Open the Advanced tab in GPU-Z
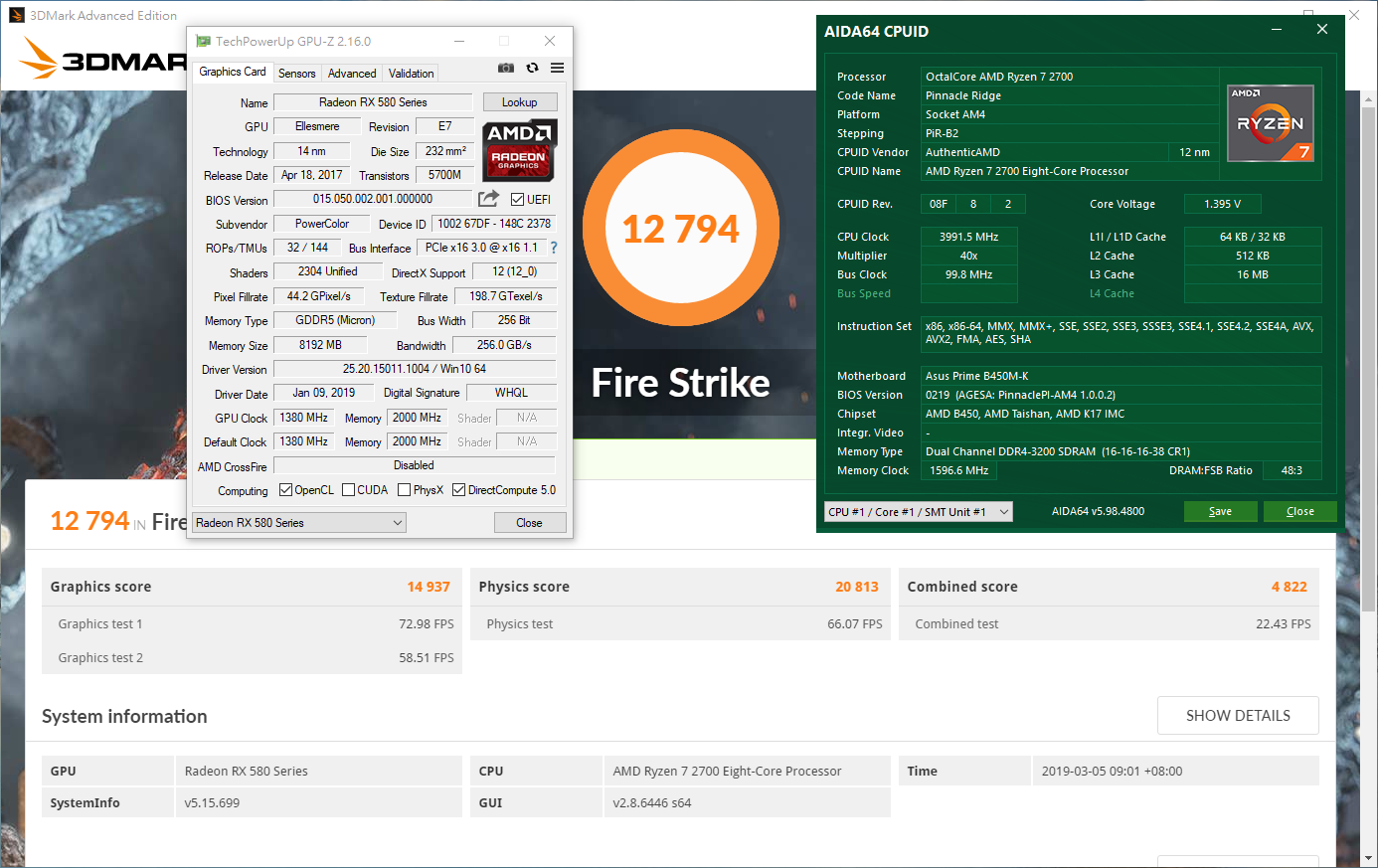The width and height of the screenshot is (1378, 868). [x=352, y=74]
